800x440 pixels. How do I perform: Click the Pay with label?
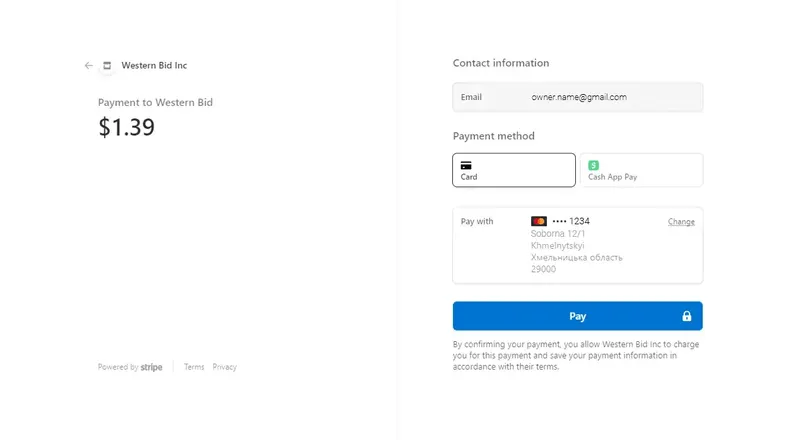[x=477, y=221]
